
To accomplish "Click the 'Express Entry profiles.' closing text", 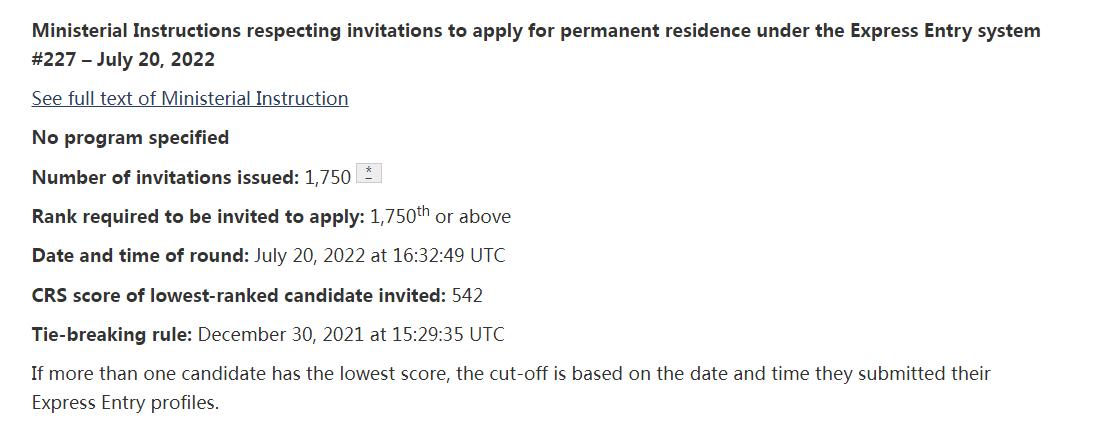I will coord(125,403).
